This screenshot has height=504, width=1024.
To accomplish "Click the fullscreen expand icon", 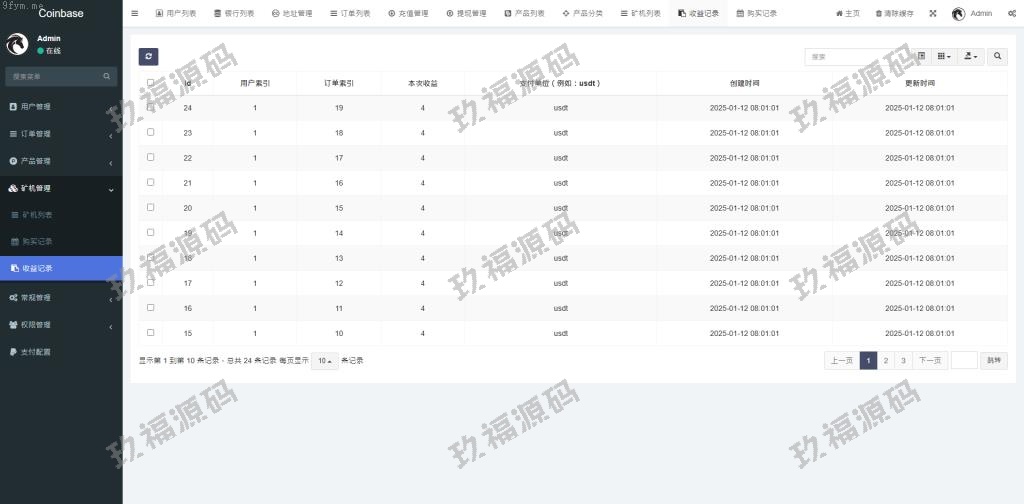I will coord(933,14).
